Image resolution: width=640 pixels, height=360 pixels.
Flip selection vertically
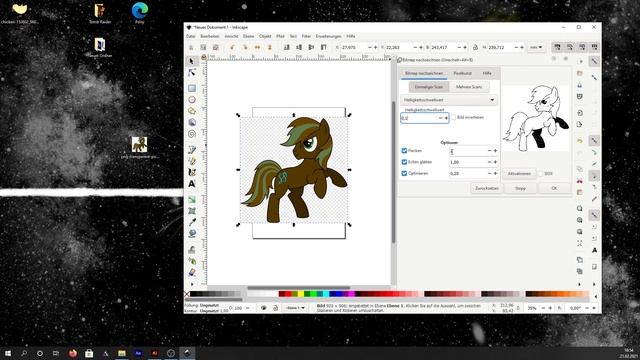click(x=269, y=47)
